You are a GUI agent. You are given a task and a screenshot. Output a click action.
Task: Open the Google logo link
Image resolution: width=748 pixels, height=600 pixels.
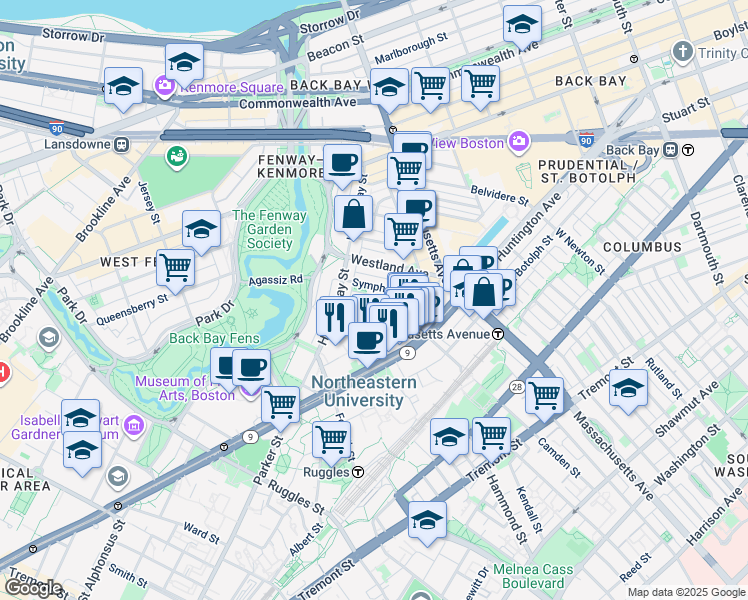tap(33, 589)
